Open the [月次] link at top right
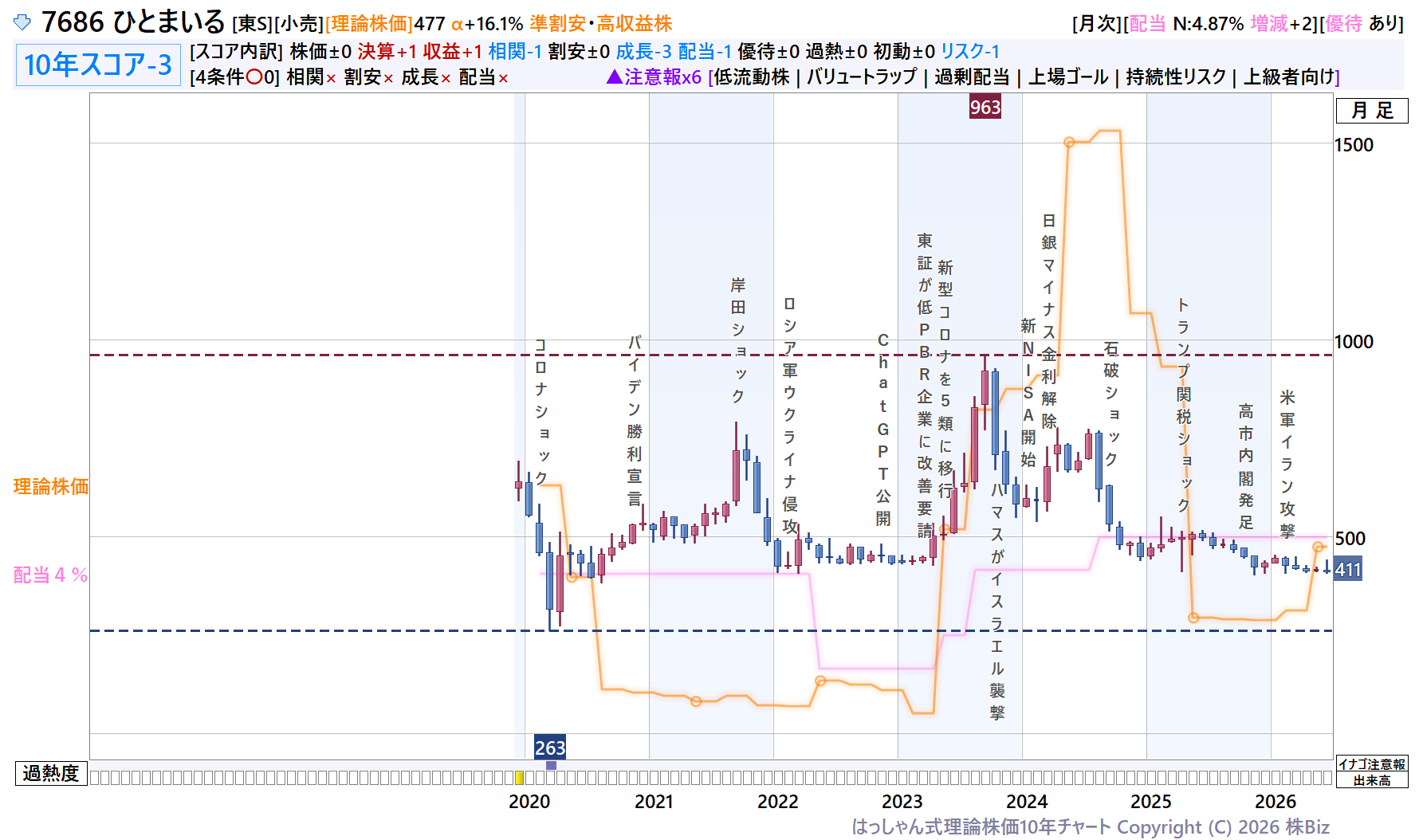Screen dimensions: 1419x840 tap(1097, 24)
